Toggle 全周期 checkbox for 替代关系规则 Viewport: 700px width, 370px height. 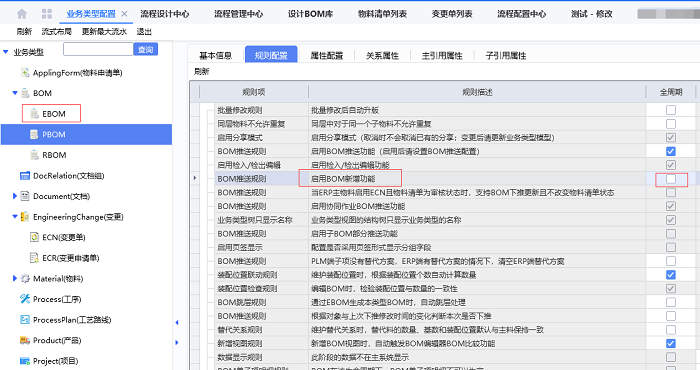[x=671, y=330]
